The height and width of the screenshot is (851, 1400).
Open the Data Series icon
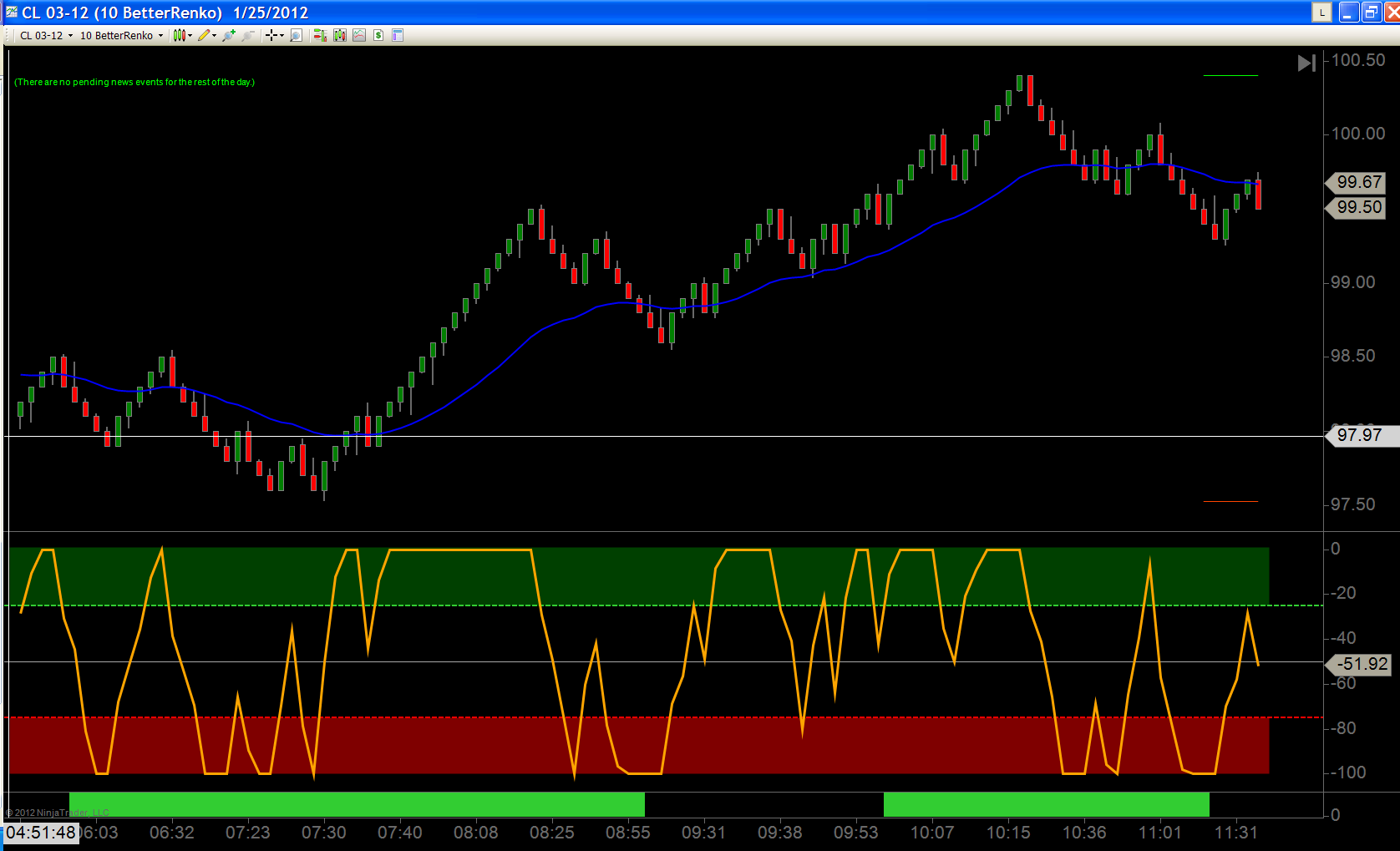point(340,35)
